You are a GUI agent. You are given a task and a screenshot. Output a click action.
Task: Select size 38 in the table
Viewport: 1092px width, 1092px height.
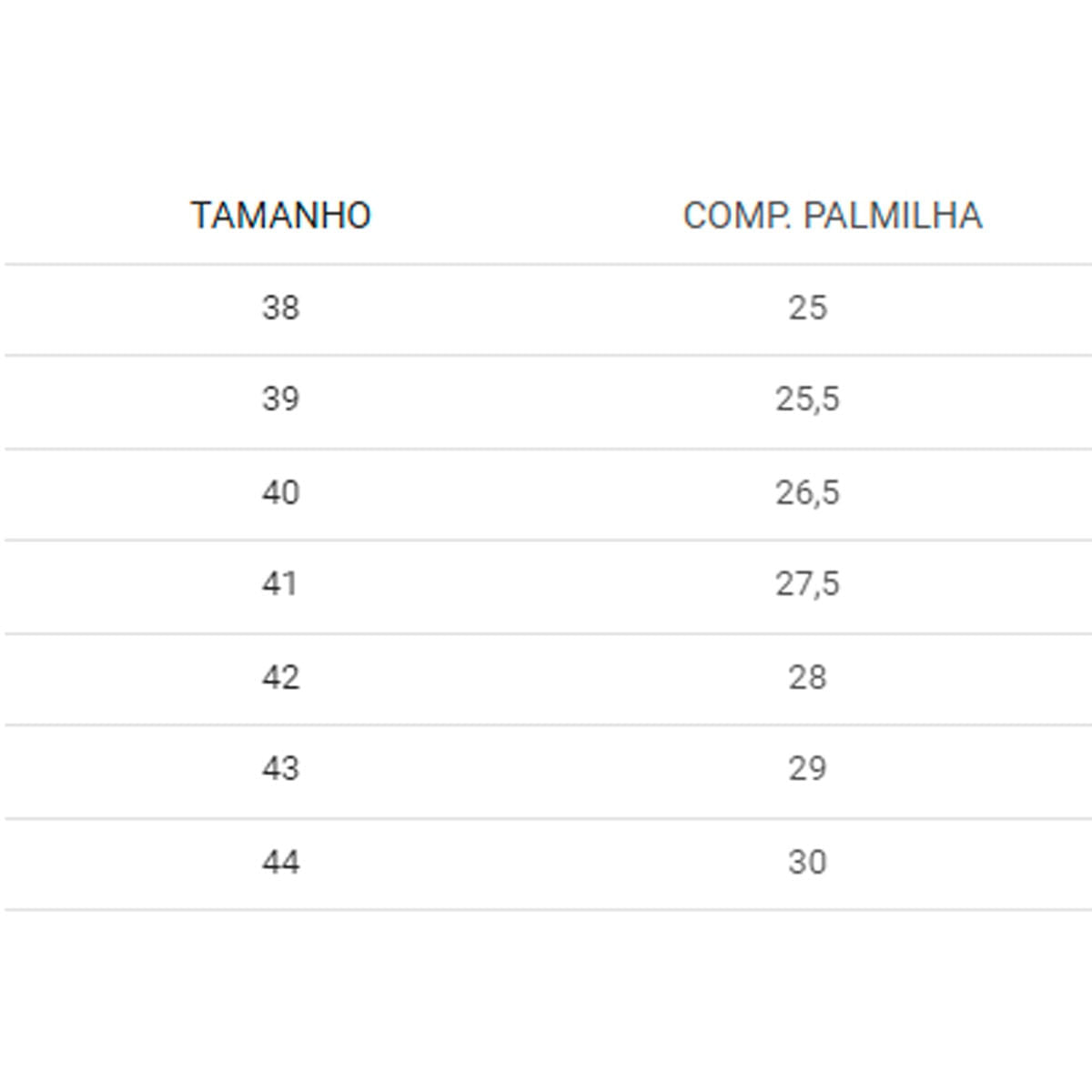coord(280,308)
